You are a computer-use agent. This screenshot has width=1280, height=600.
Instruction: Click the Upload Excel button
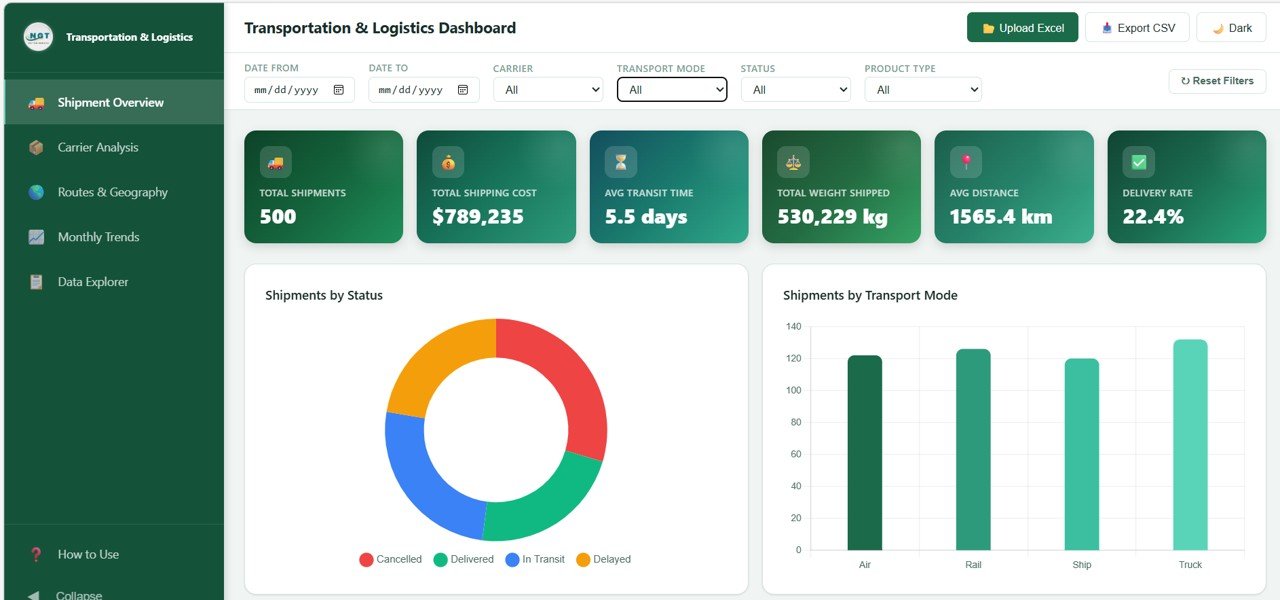click(1022, 27)
